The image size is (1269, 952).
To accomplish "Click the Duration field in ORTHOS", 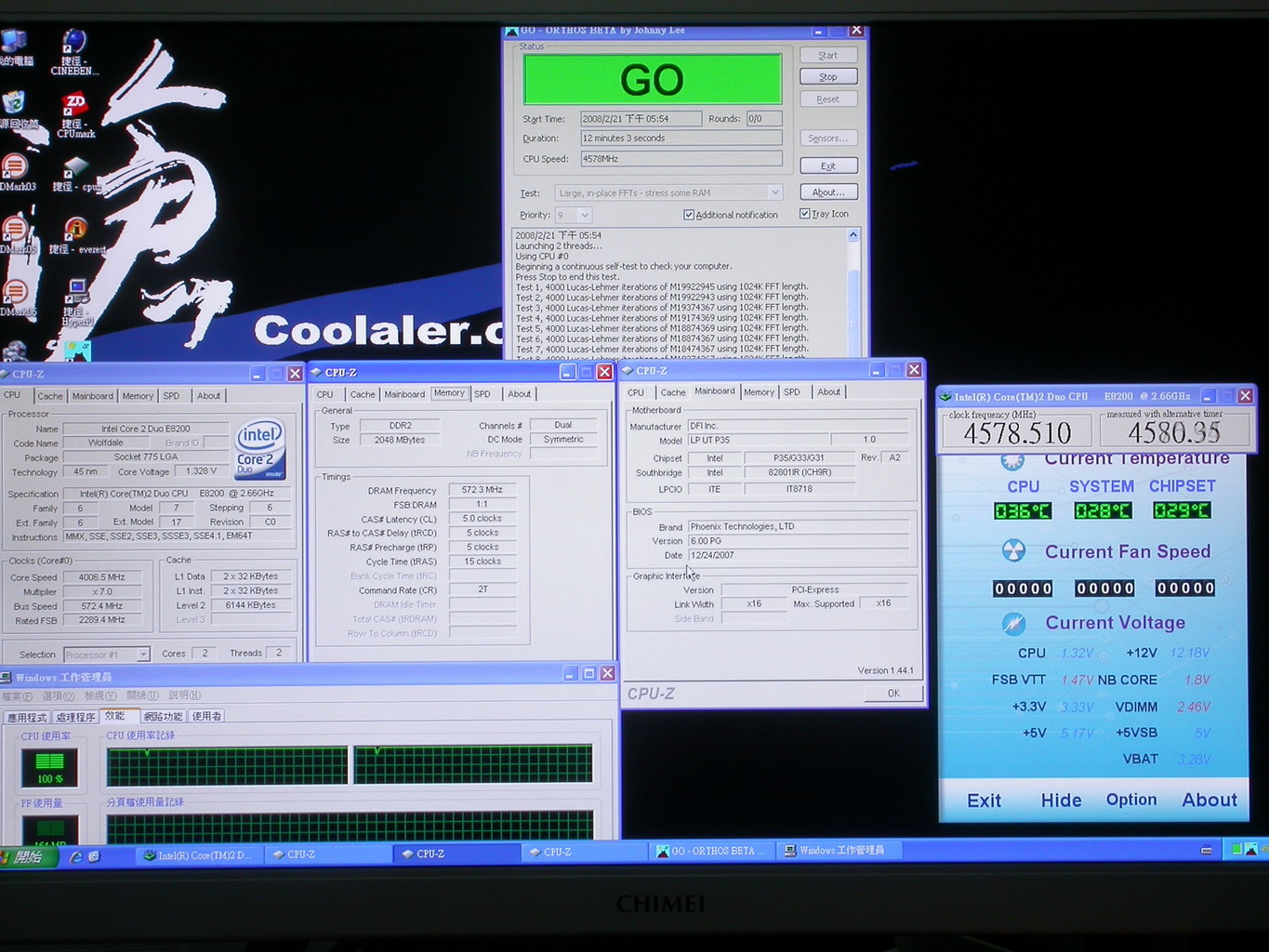I will coord(681,139).
